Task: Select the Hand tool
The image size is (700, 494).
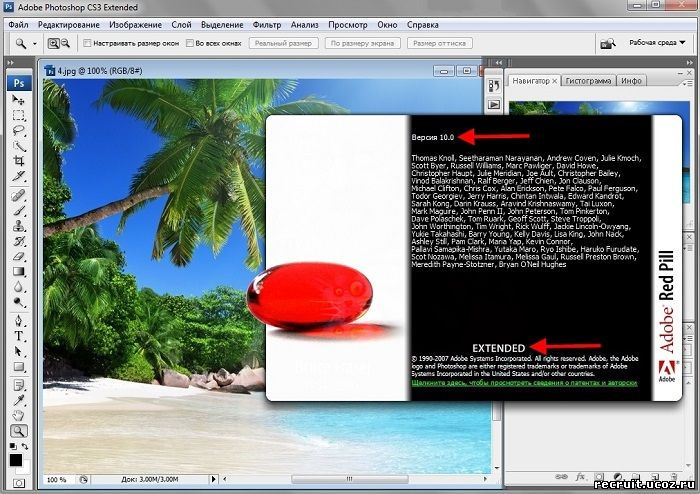Action: click(x=18, y=415)
